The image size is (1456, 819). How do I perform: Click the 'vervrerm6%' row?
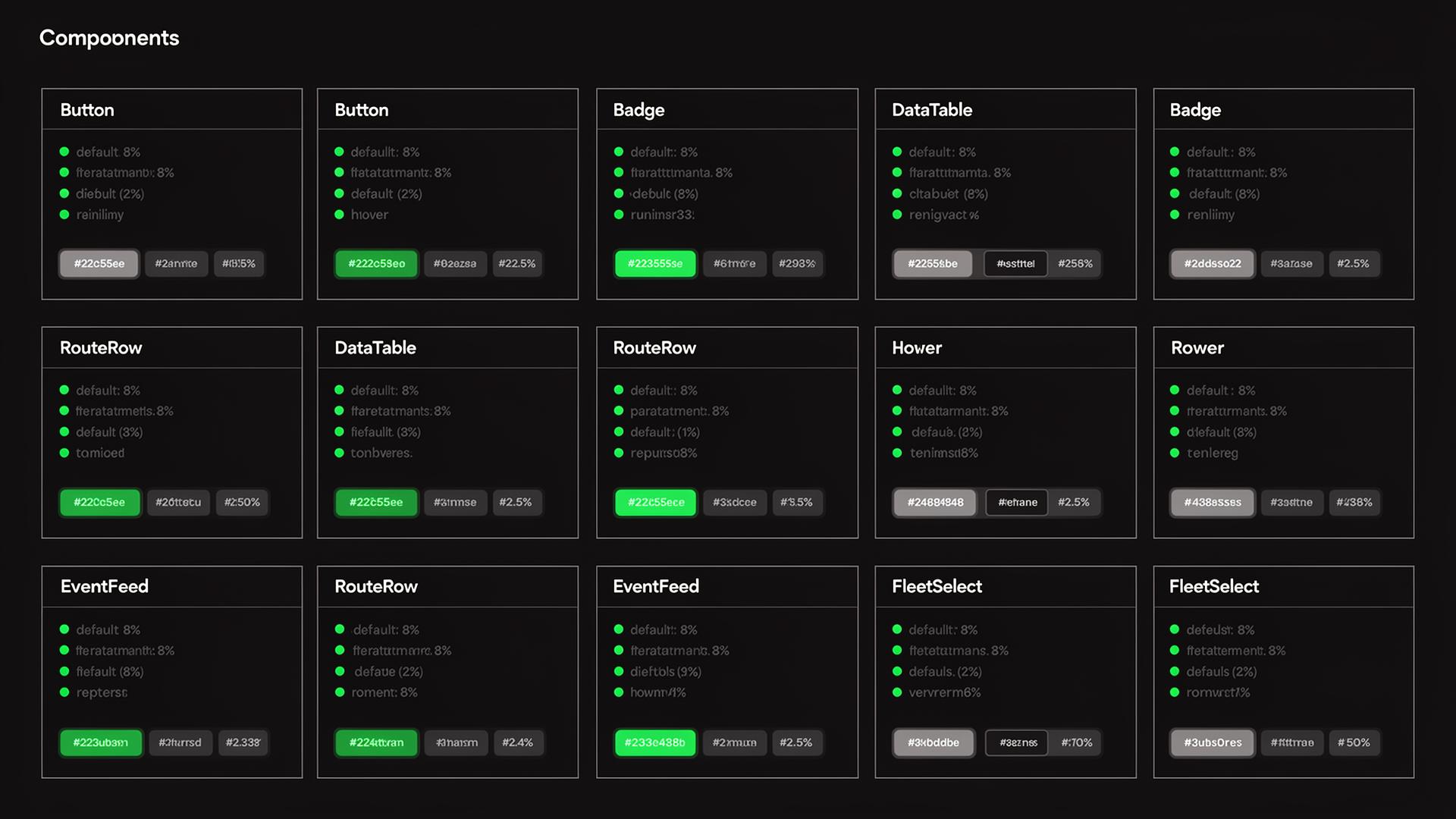937,692
